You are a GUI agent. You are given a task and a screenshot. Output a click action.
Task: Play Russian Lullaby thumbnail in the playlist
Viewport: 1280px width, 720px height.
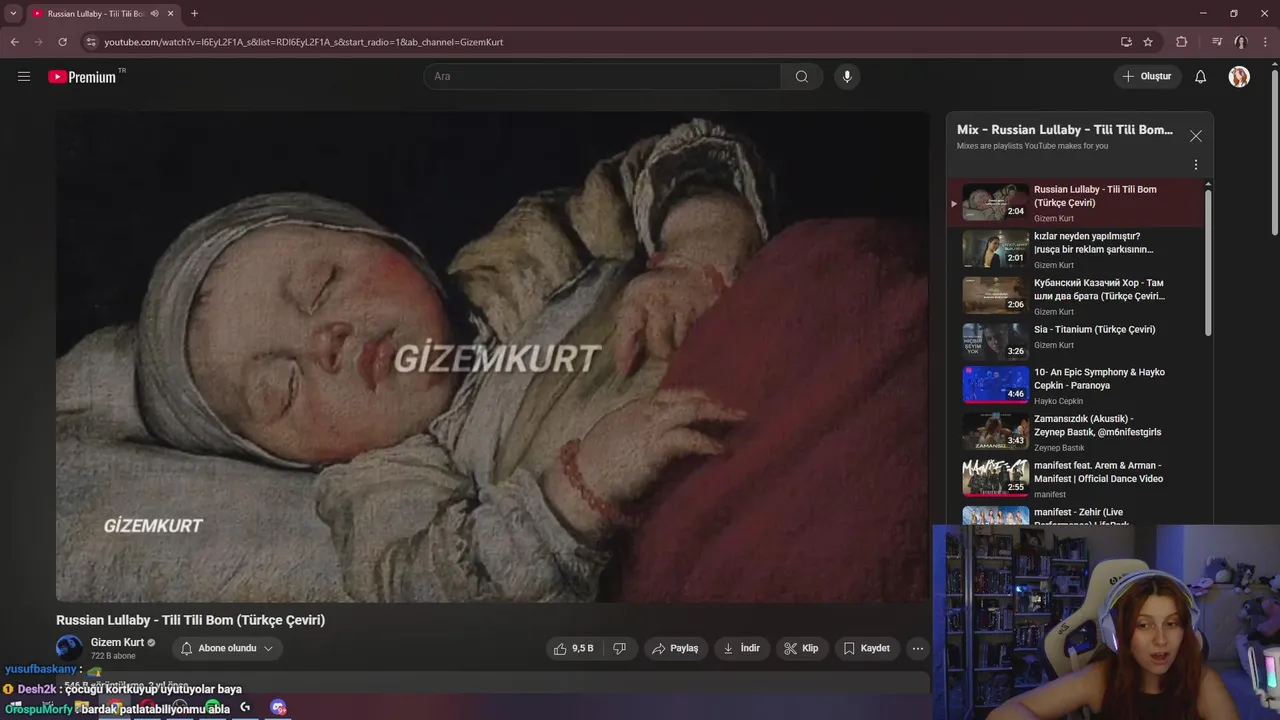[x=996, y=202]
